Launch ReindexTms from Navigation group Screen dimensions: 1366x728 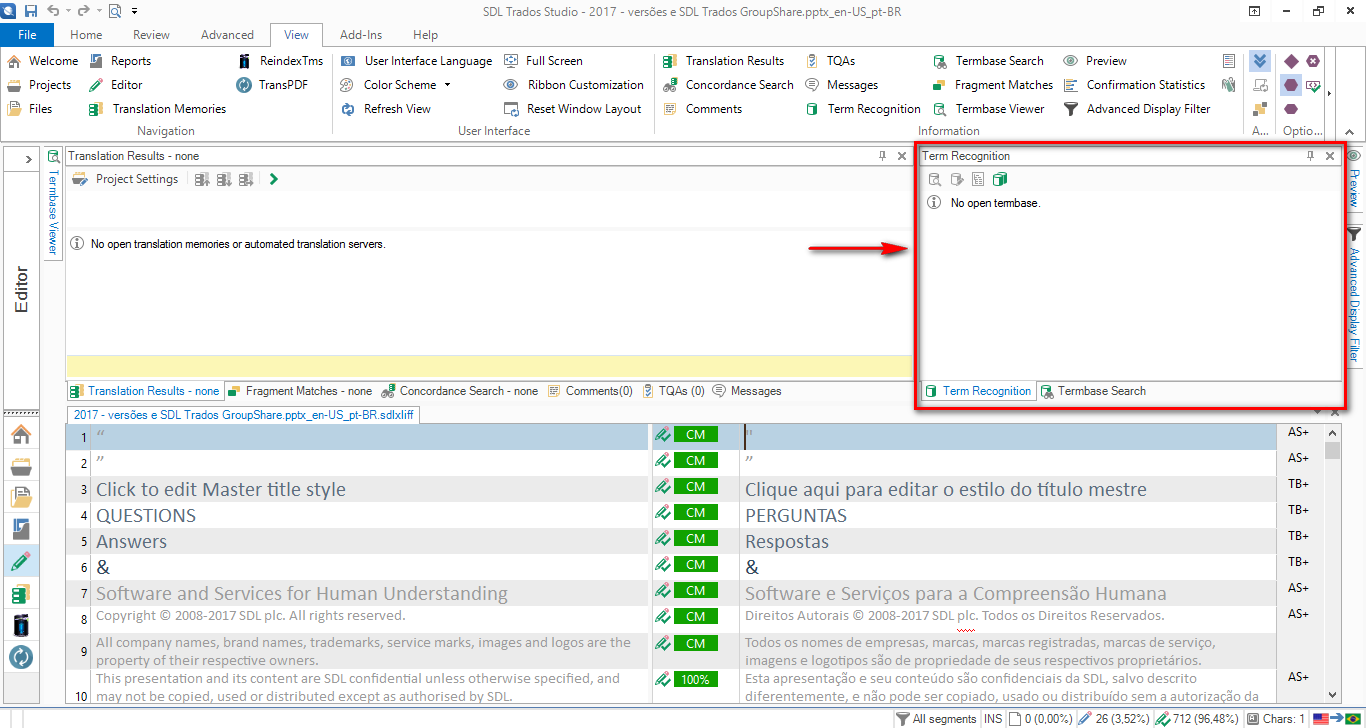point(280,61)
